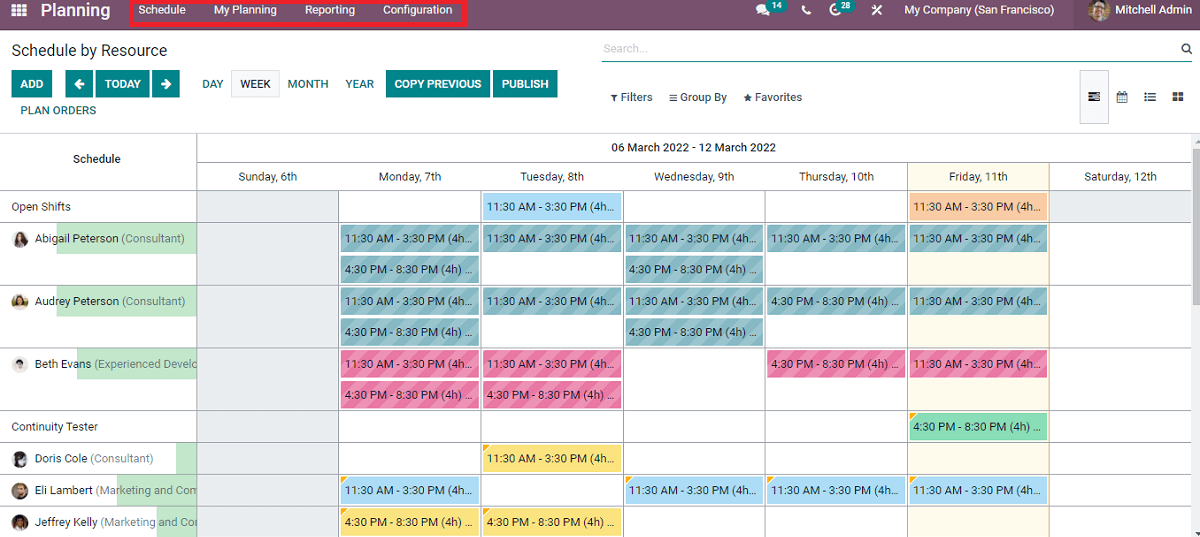
Task: Open the Reporting menu
Action: (x=330, y=10)
